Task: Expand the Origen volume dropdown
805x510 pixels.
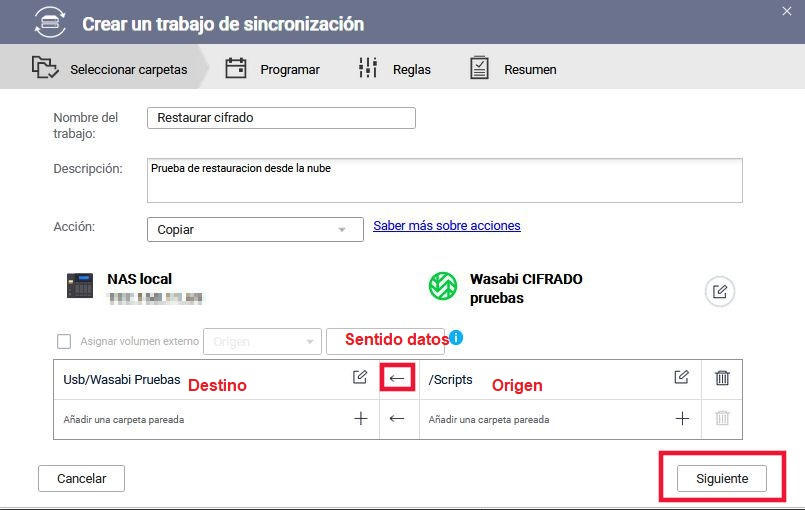Action: [x=262, y=341]
